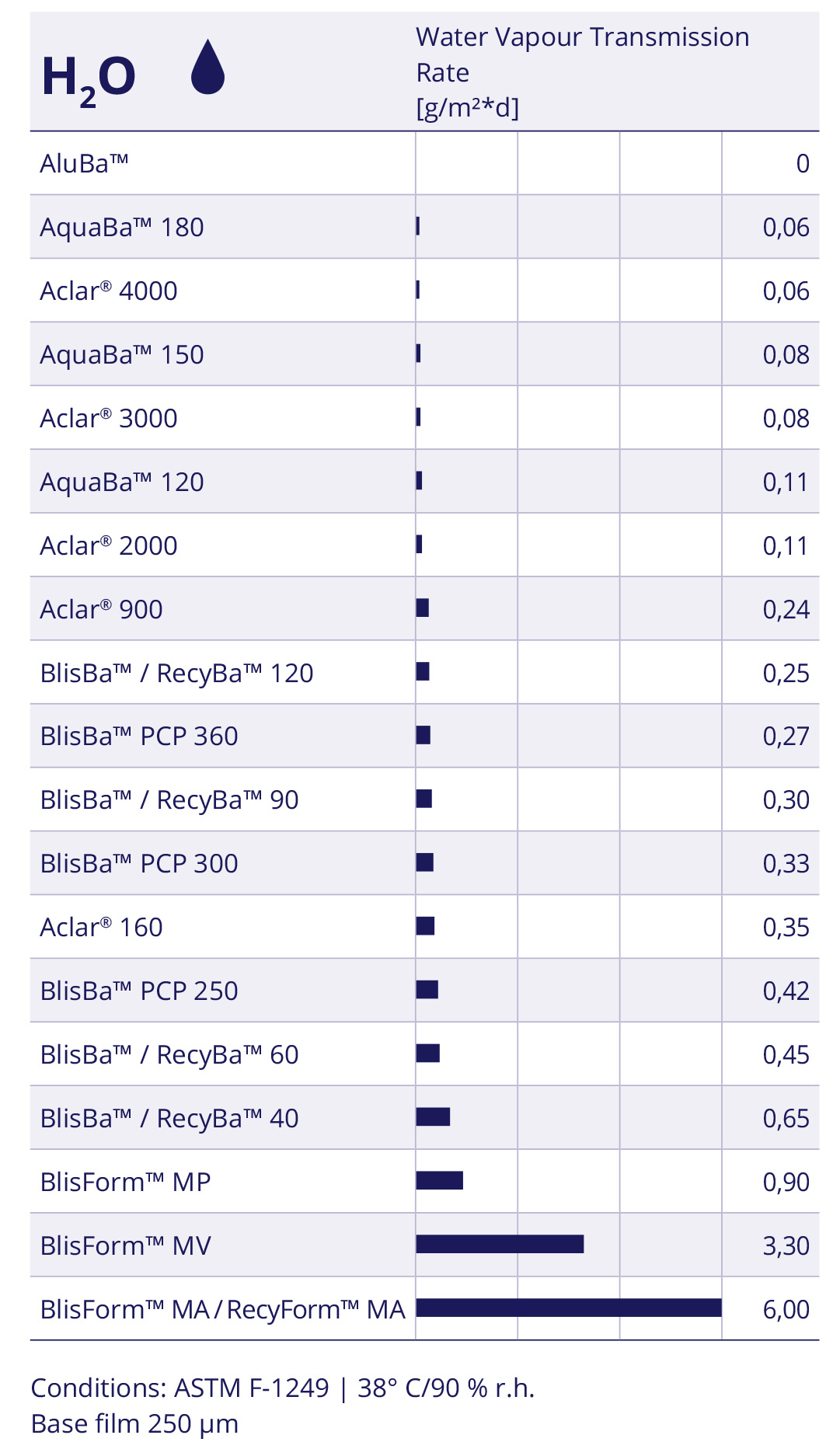The height and width of the screenshot is (1456, 840).
Task: Click the BlisBa PCP 250 bar
Action: (427, 989)
